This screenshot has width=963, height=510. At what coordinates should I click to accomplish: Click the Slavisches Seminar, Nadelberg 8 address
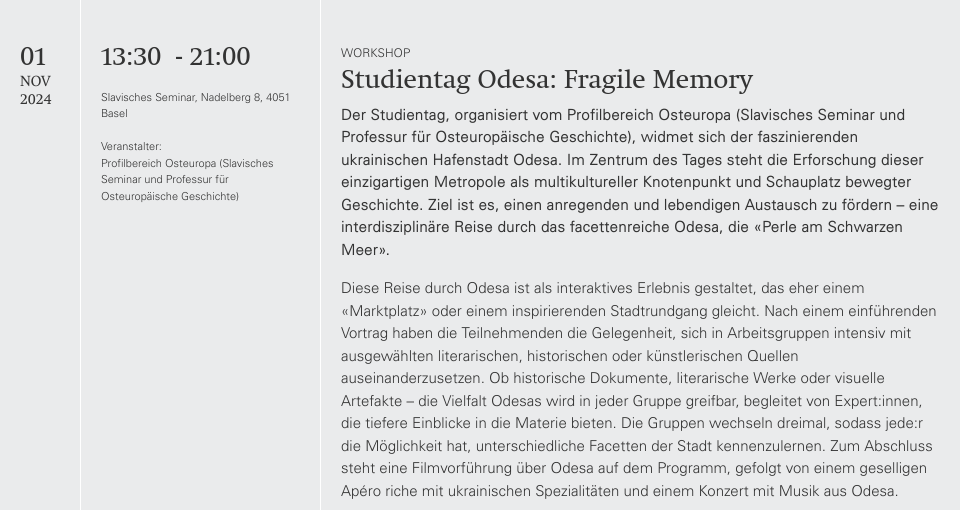pyautogui.click(x=195, y=98)
